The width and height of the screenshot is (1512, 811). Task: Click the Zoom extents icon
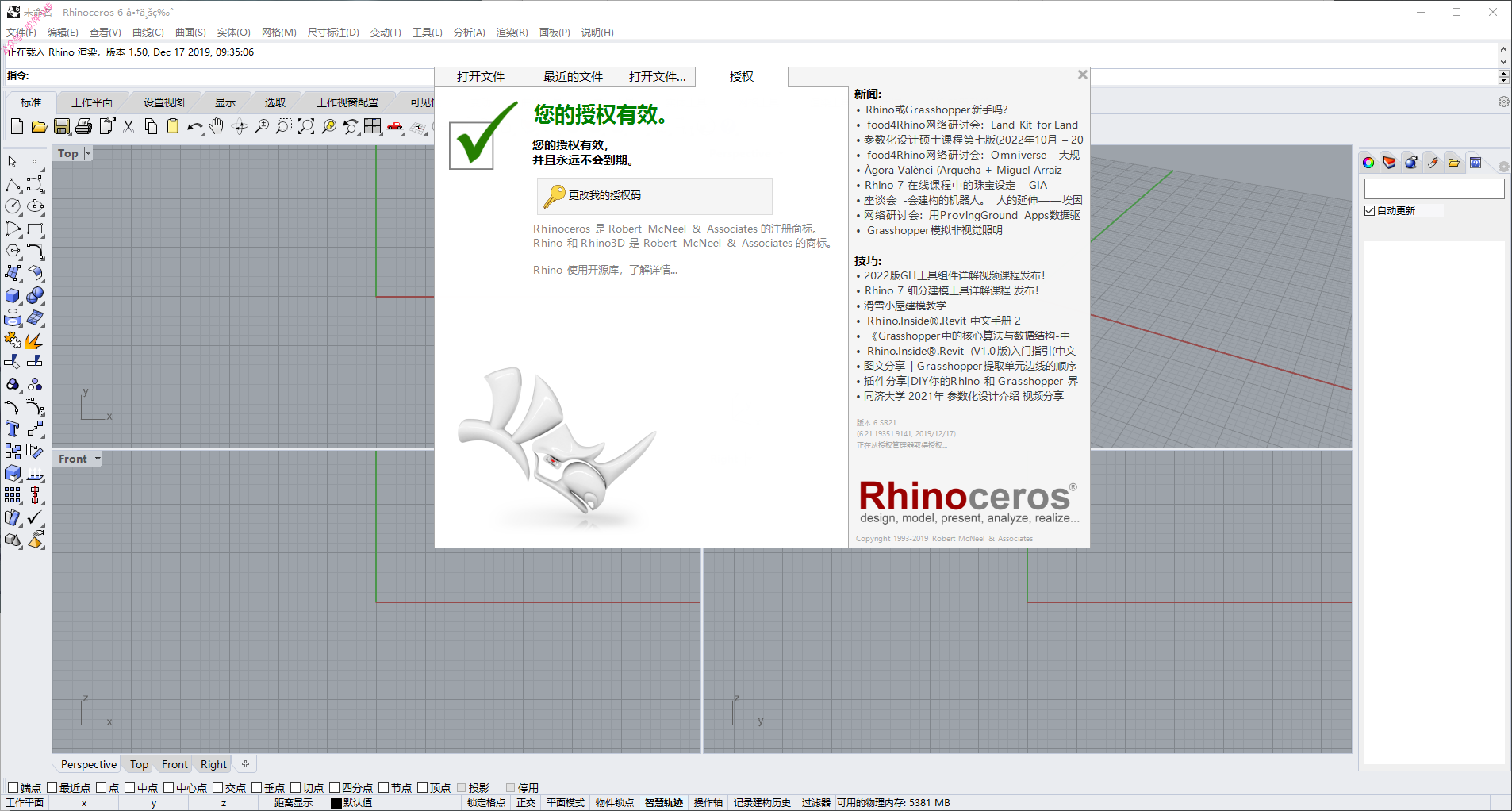[x=306, y=126]
